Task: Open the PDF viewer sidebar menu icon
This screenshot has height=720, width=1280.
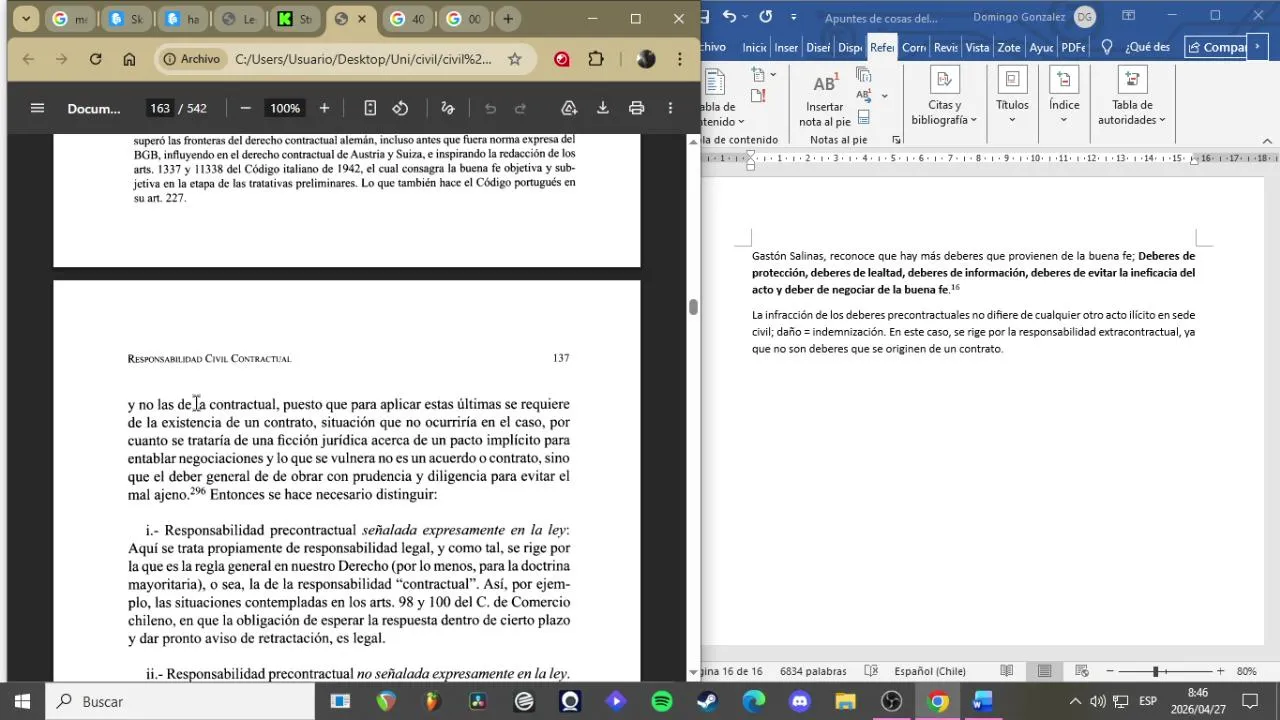Action: (37, 108)
